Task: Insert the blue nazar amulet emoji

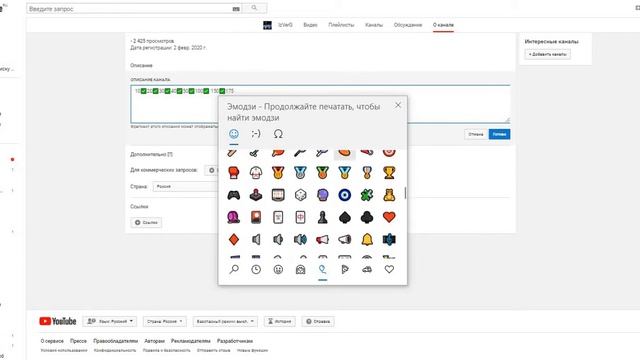Action: pos(344,195)
